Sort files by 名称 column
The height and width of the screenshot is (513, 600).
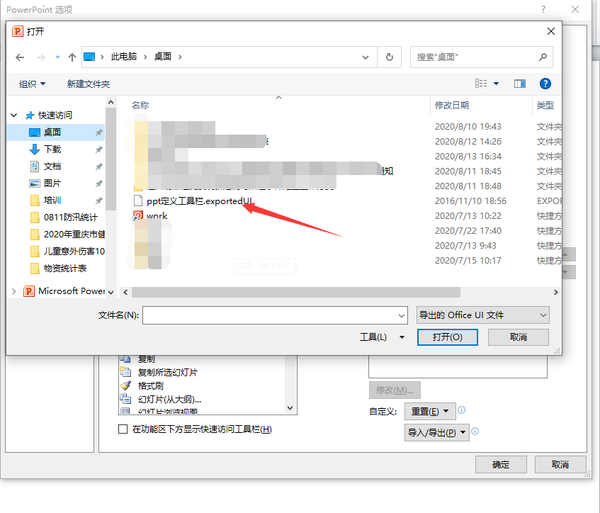coord(140,105)
